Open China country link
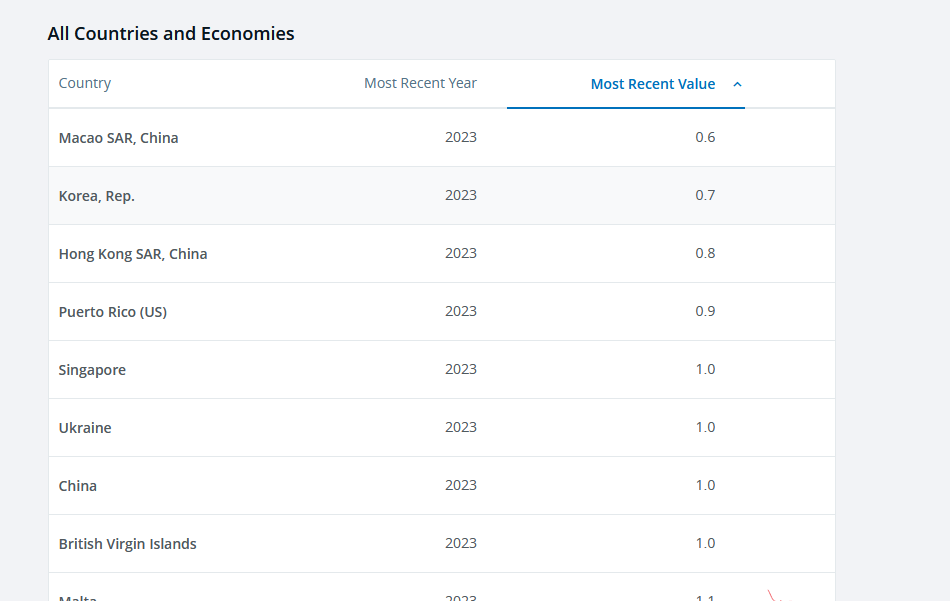The image size is (950, 601). pyautogui.click(x=78, y=486)
